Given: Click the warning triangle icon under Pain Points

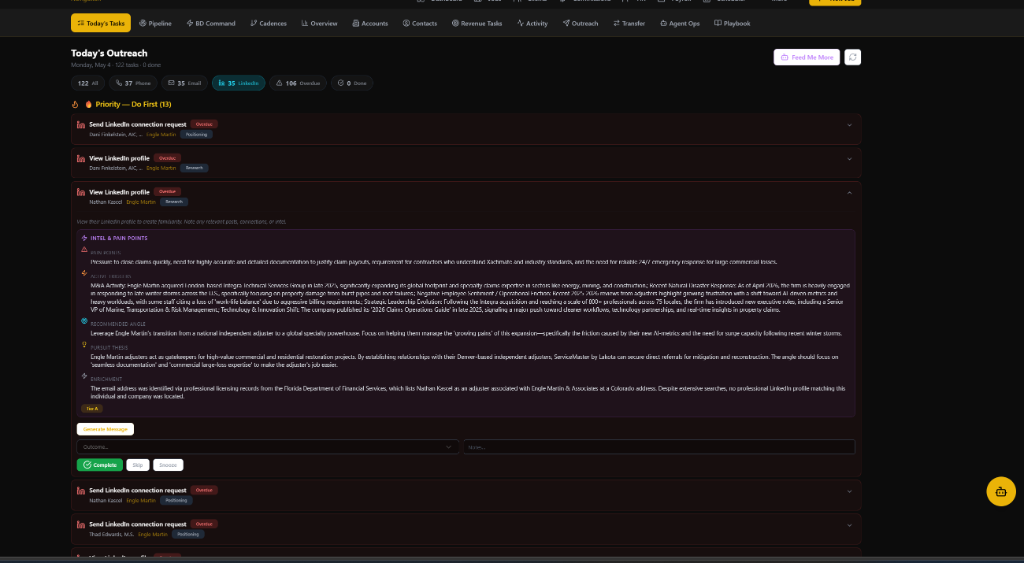Looking at the screenshot, I should click(84, 249).
